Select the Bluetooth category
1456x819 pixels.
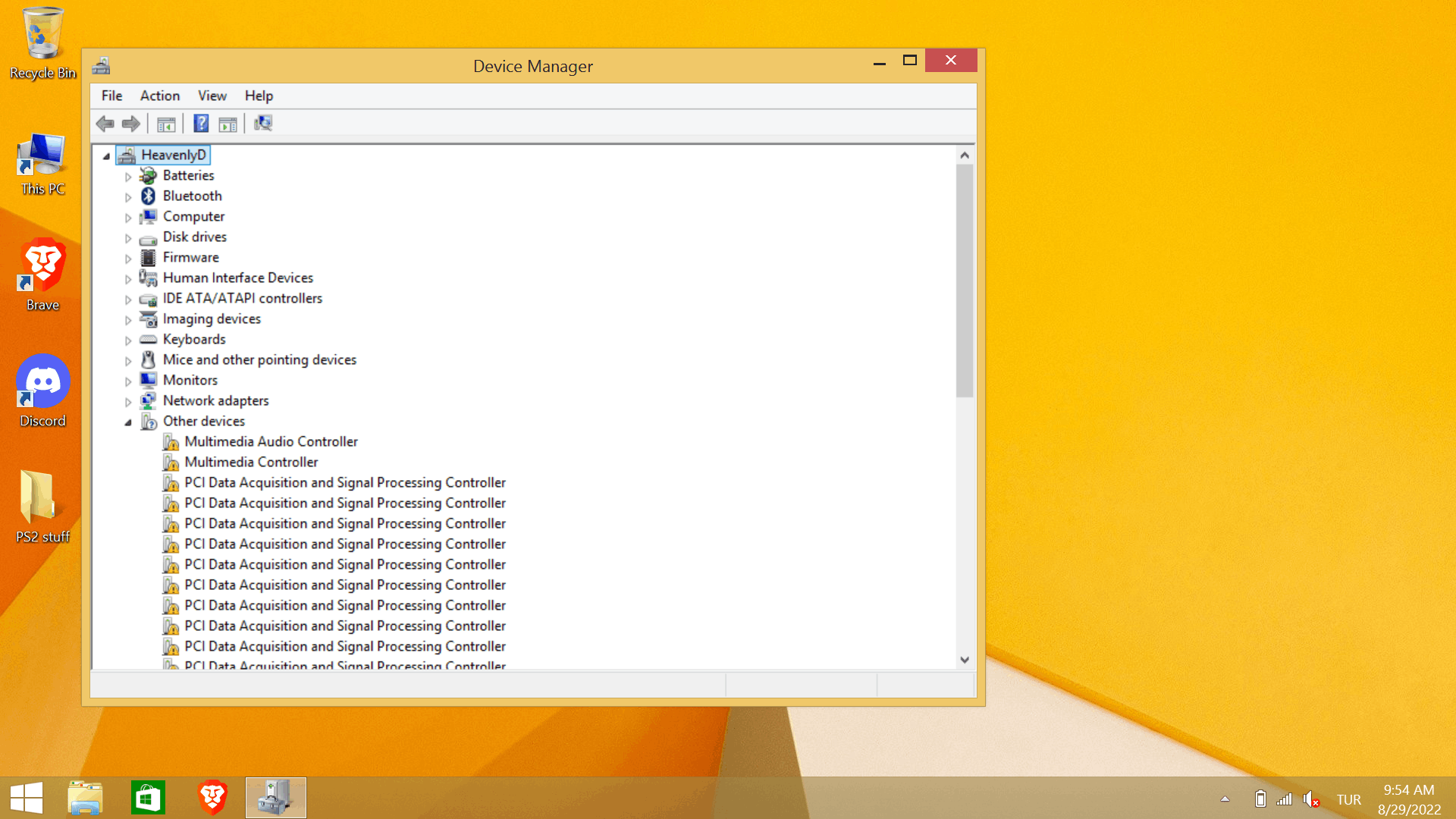pos(192,196)
